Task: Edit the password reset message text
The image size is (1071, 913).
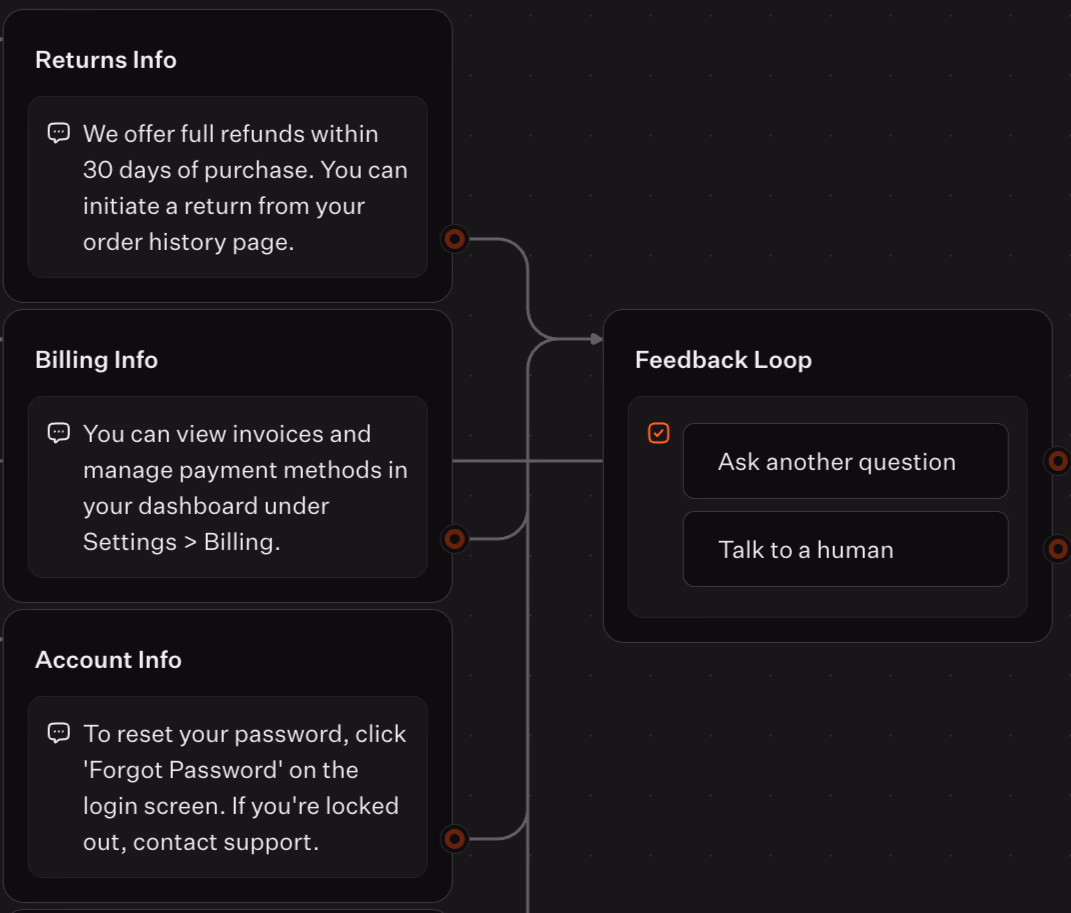Action: click(x=245, y=788)
